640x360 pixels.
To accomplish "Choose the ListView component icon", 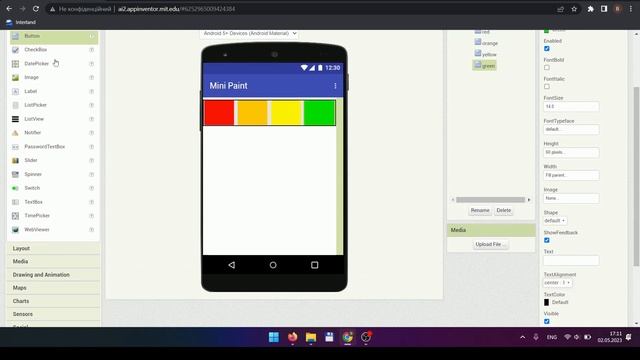I will coord(16,119).
